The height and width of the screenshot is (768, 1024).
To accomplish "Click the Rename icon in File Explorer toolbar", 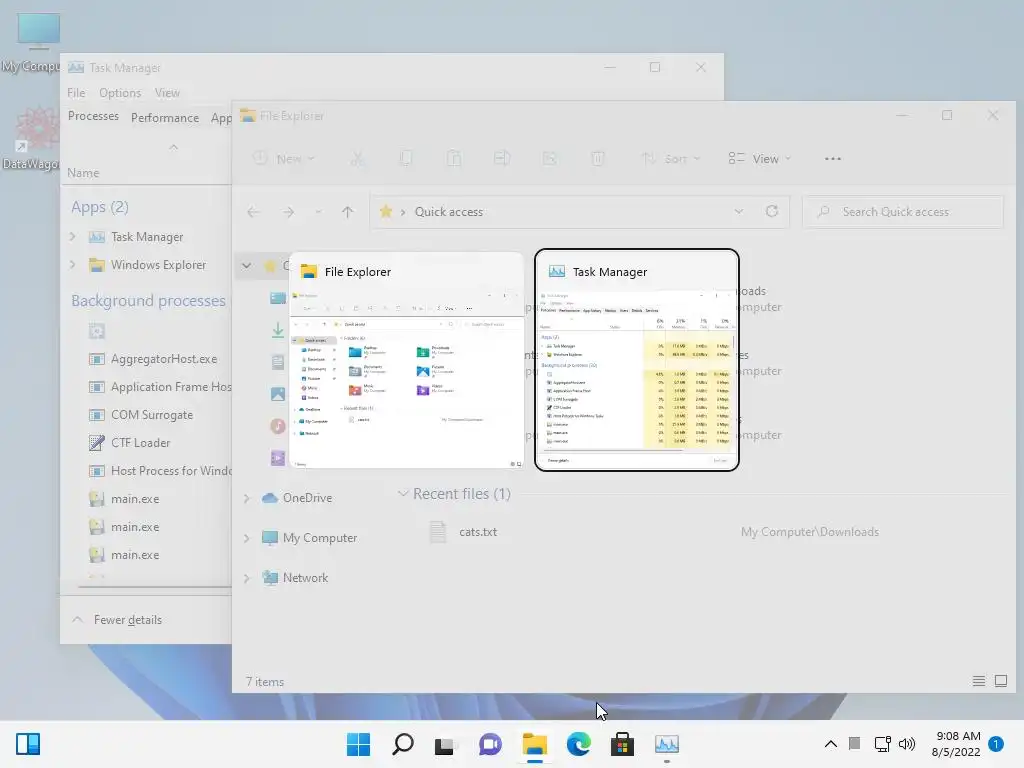I will coord(502,159).
